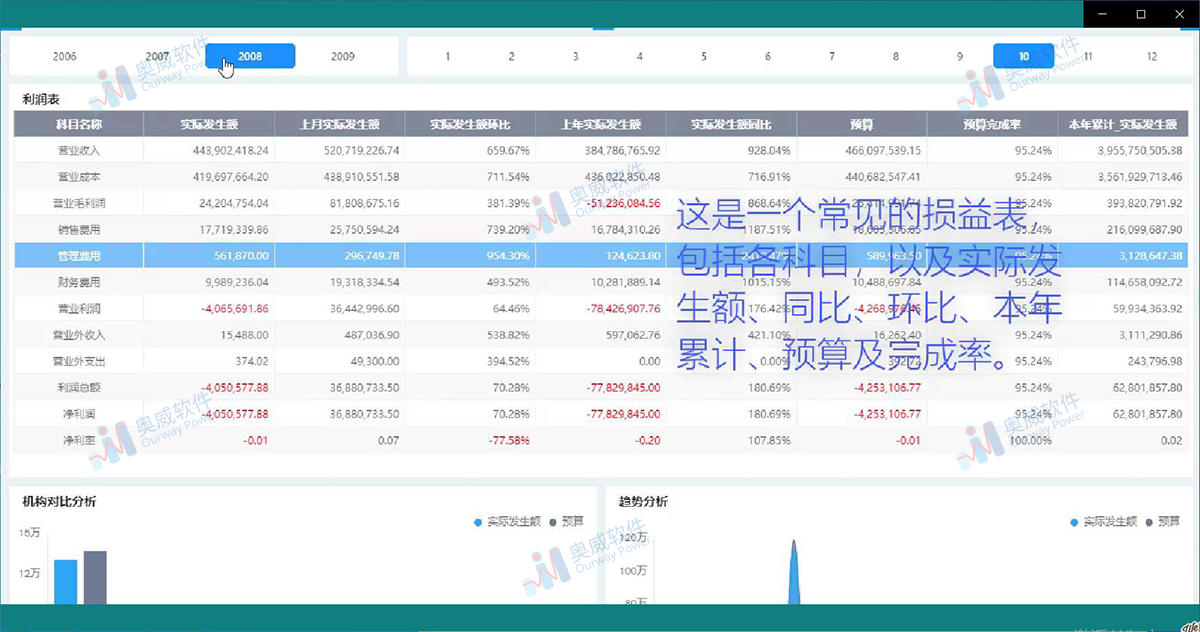Sort table by 科目名称 column header

(x=79, y=125)
